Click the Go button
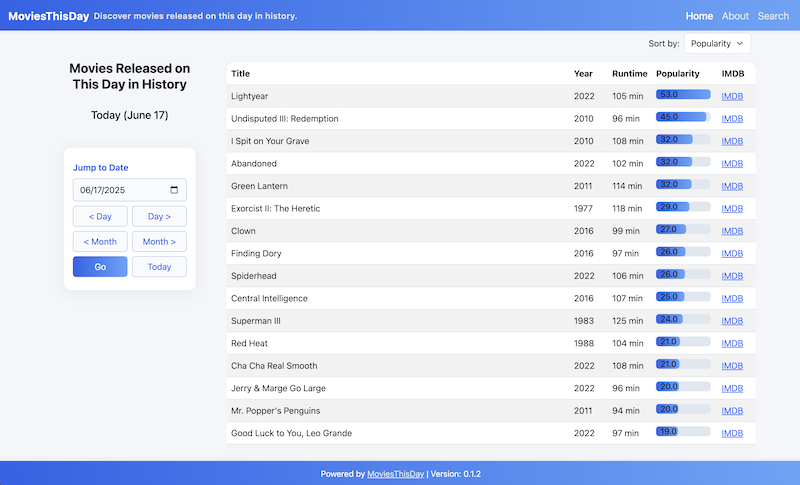 coord(100,267)
